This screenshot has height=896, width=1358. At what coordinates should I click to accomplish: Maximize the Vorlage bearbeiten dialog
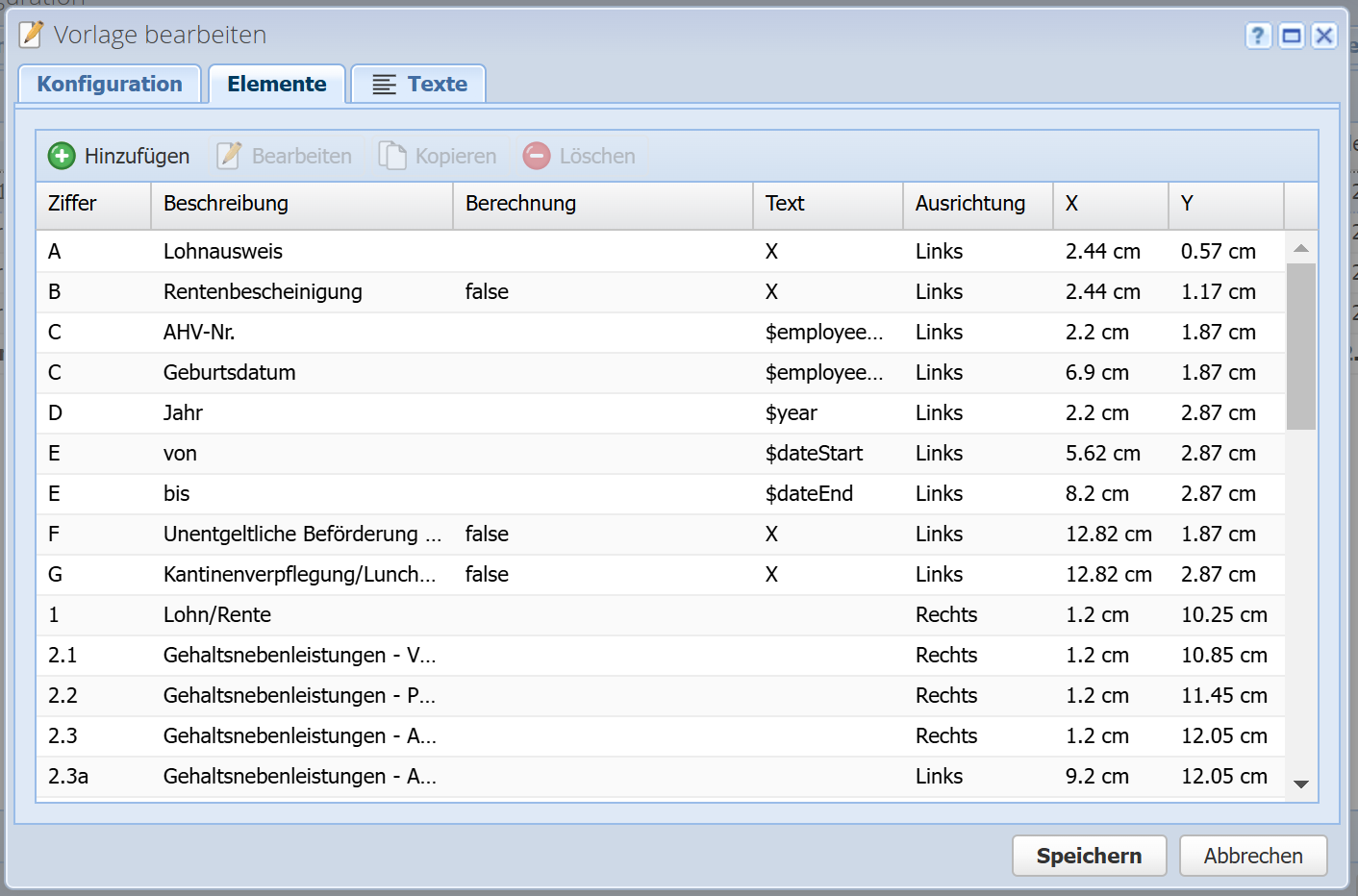point(1292,37)
